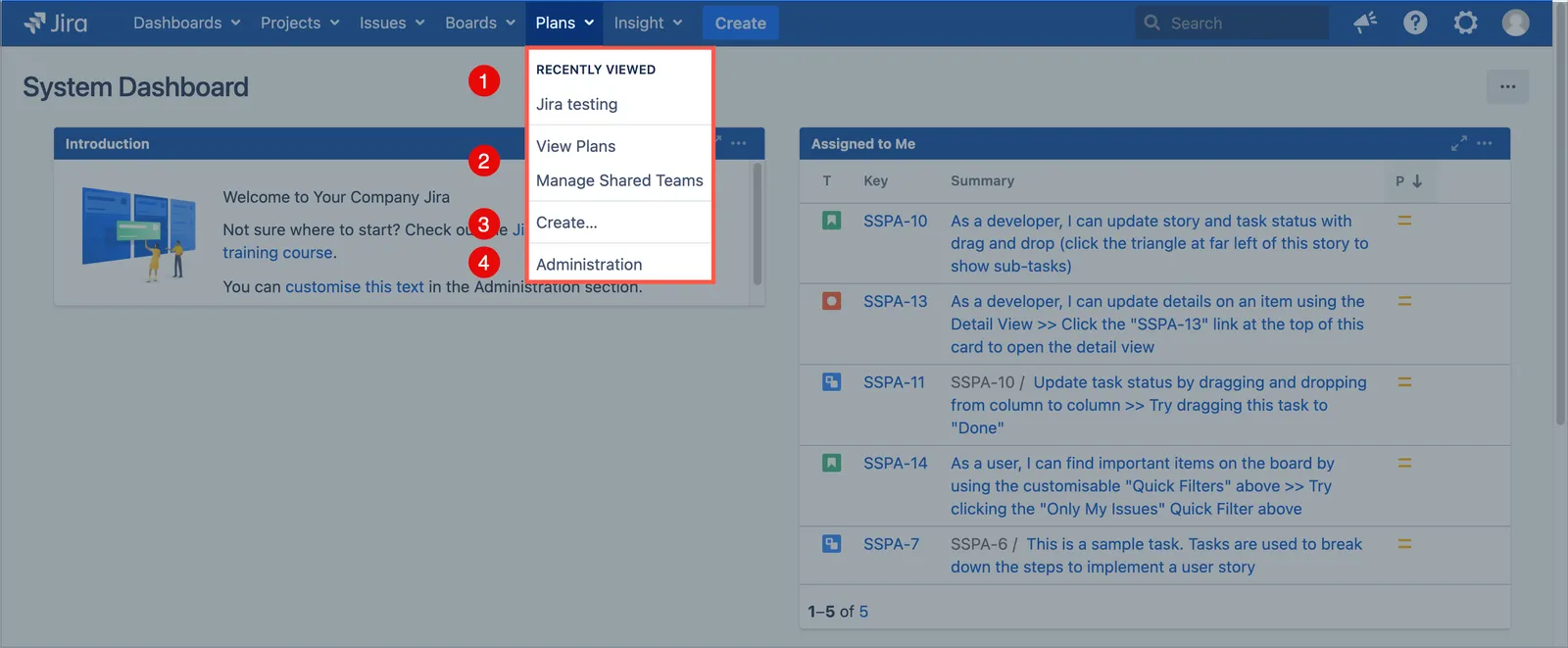Open the Jira logo home link
Screen dimensions: 1568x648
coord(56,23)
